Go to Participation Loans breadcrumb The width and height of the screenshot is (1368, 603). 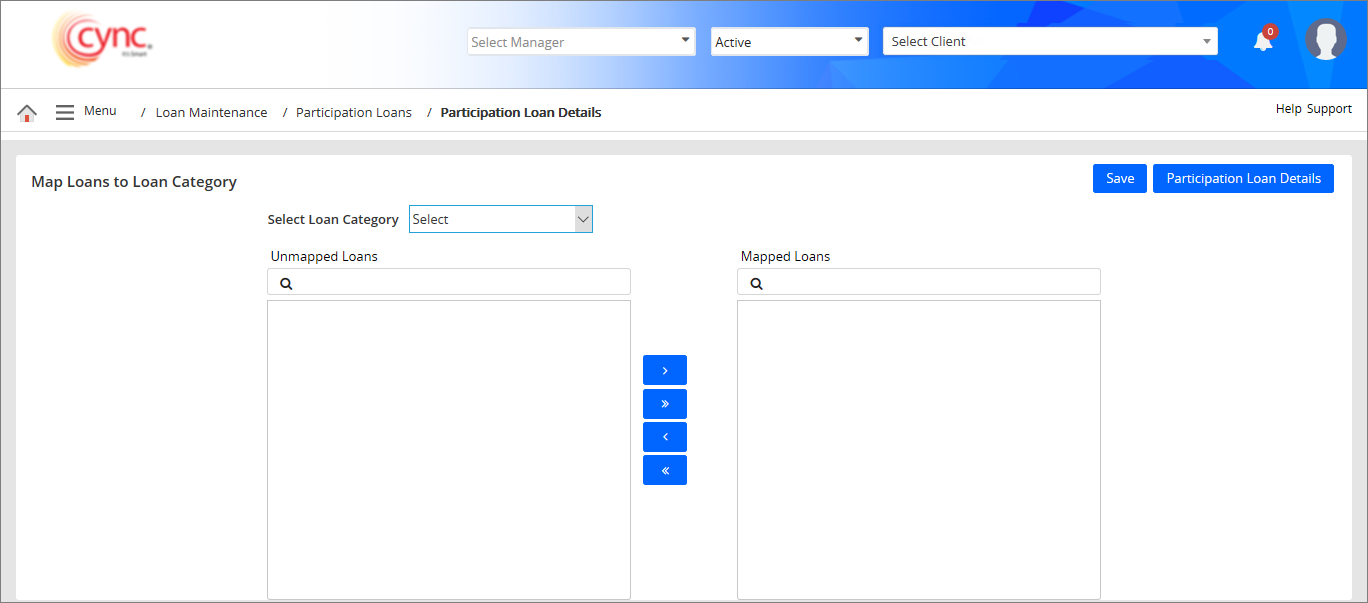353,113
